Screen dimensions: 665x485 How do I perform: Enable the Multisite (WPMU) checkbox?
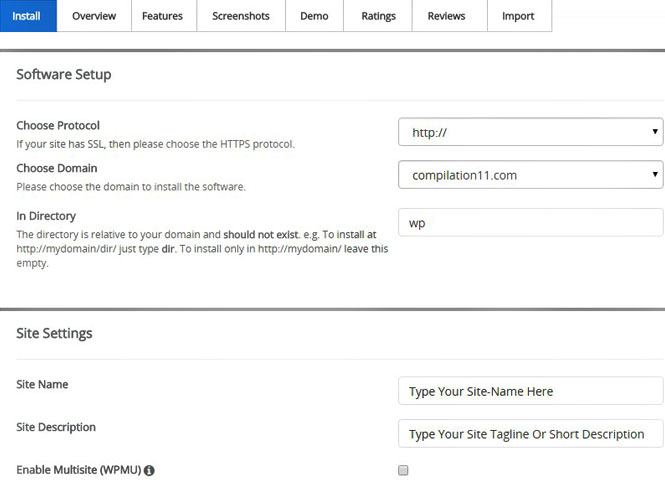[403, 470]
